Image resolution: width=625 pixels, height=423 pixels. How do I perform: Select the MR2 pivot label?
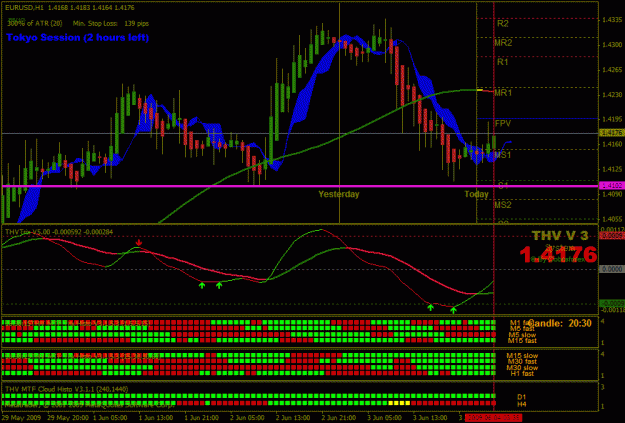503,43
